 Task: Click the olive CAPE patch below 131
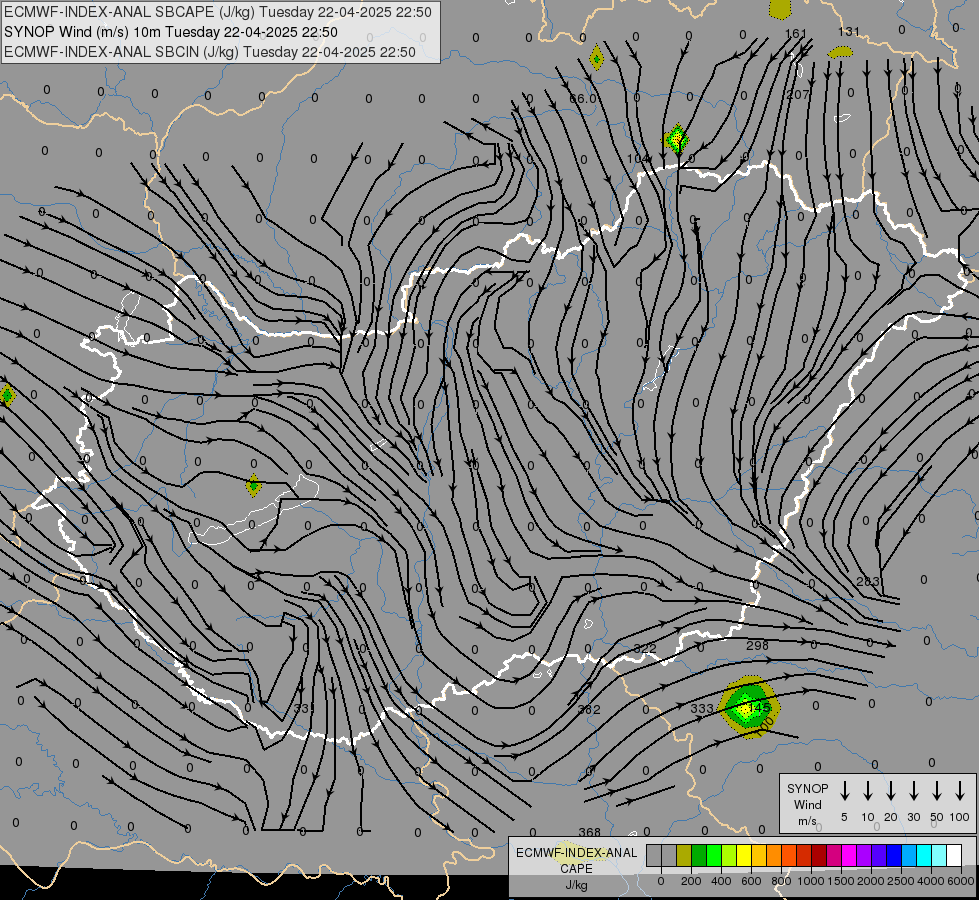click(x=840, y=52)
